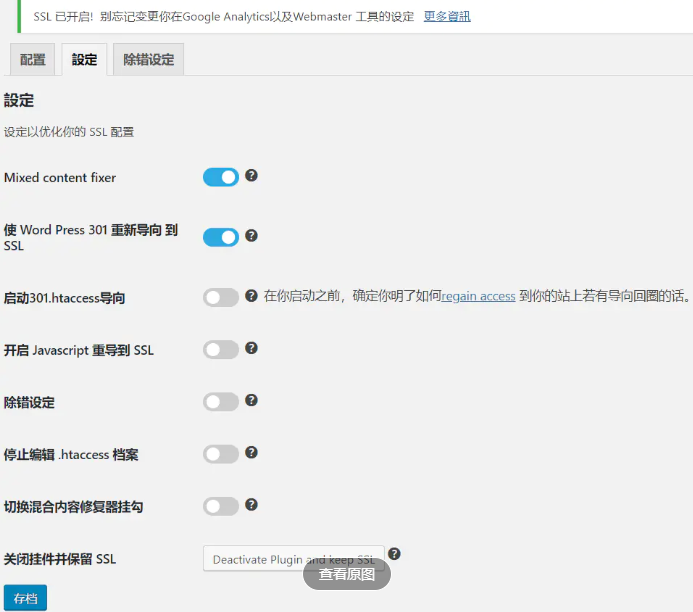This screenshot has height=612, width=693.
Task: Click help icon beside Mixed content fixer
Action: coord(251,176)
